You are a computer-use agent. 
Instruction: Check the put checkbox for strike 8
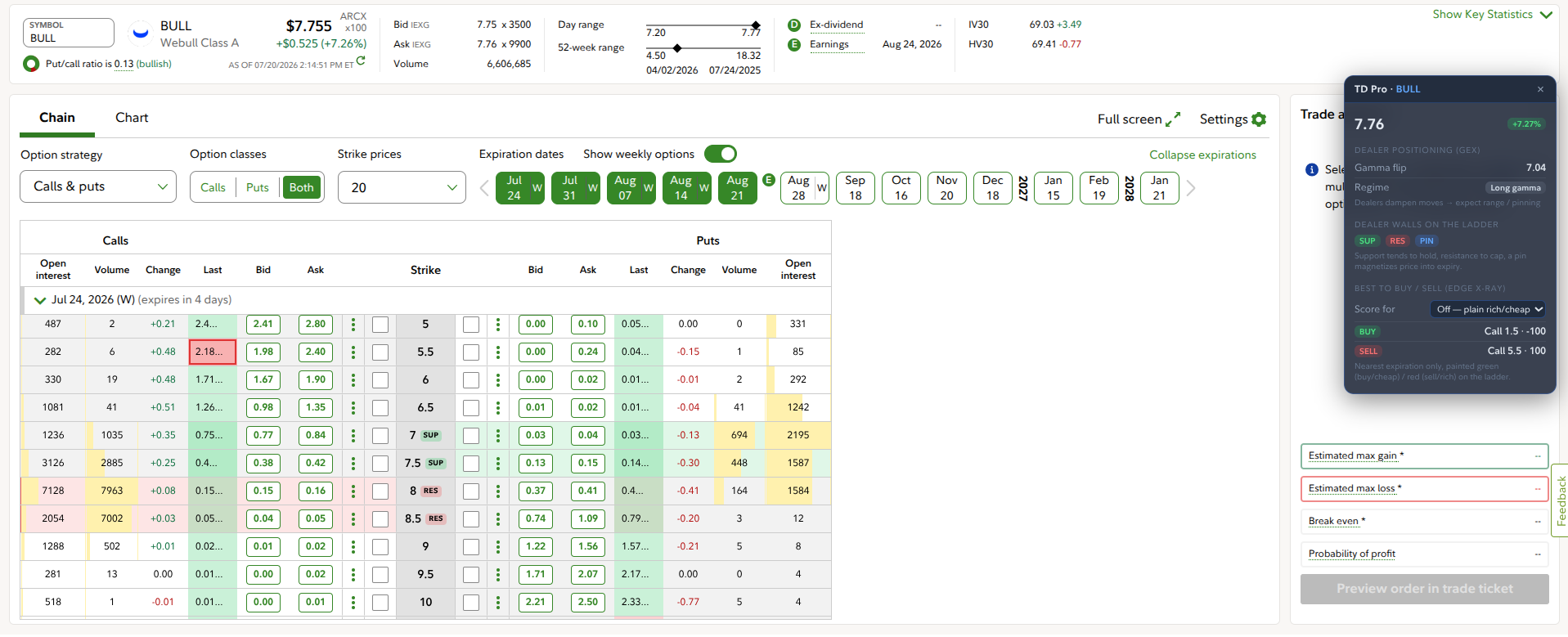[471, 491]
